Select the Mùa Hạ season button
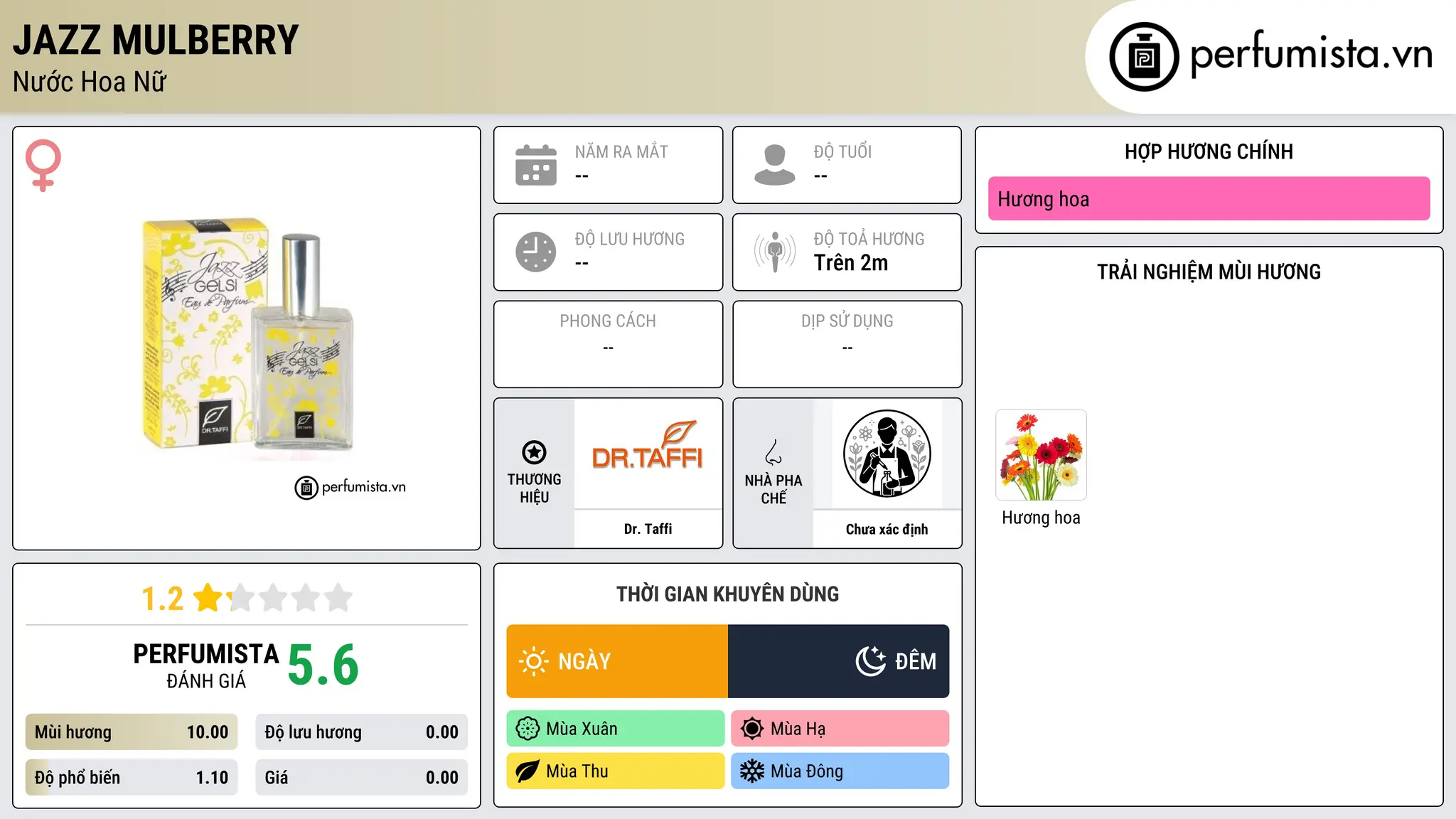The width and height of the screenshot is (1456, 819). coord(840,729)
